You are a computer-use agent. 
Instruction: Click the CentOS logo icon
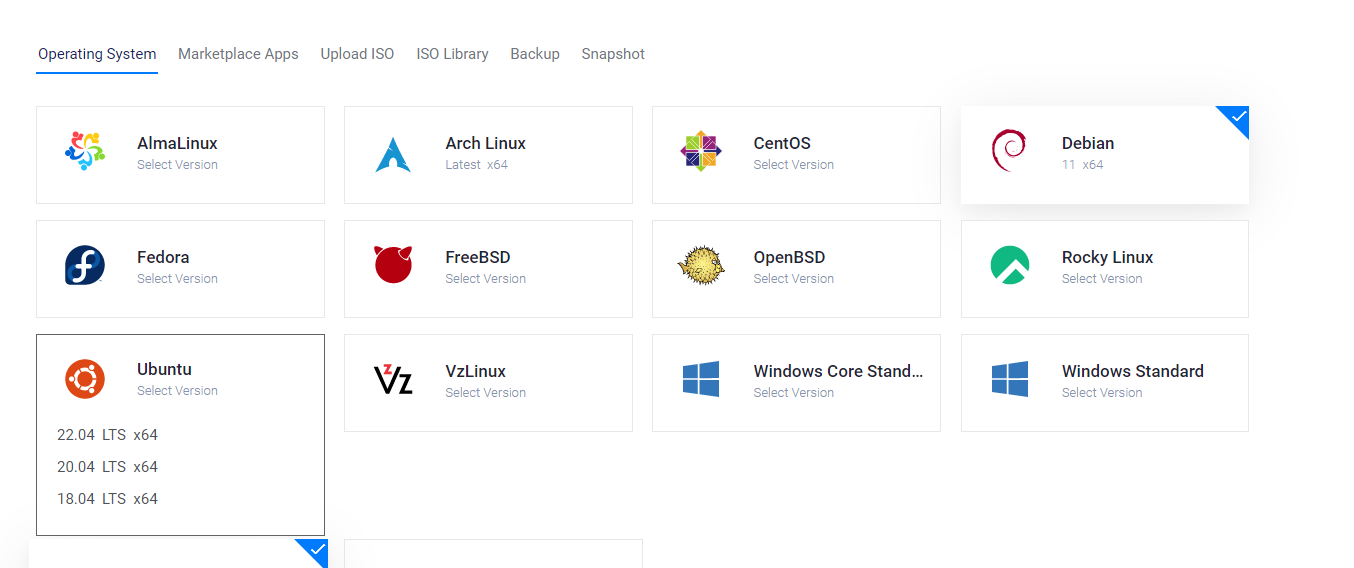pyautogui.click(x=701, y=151)
